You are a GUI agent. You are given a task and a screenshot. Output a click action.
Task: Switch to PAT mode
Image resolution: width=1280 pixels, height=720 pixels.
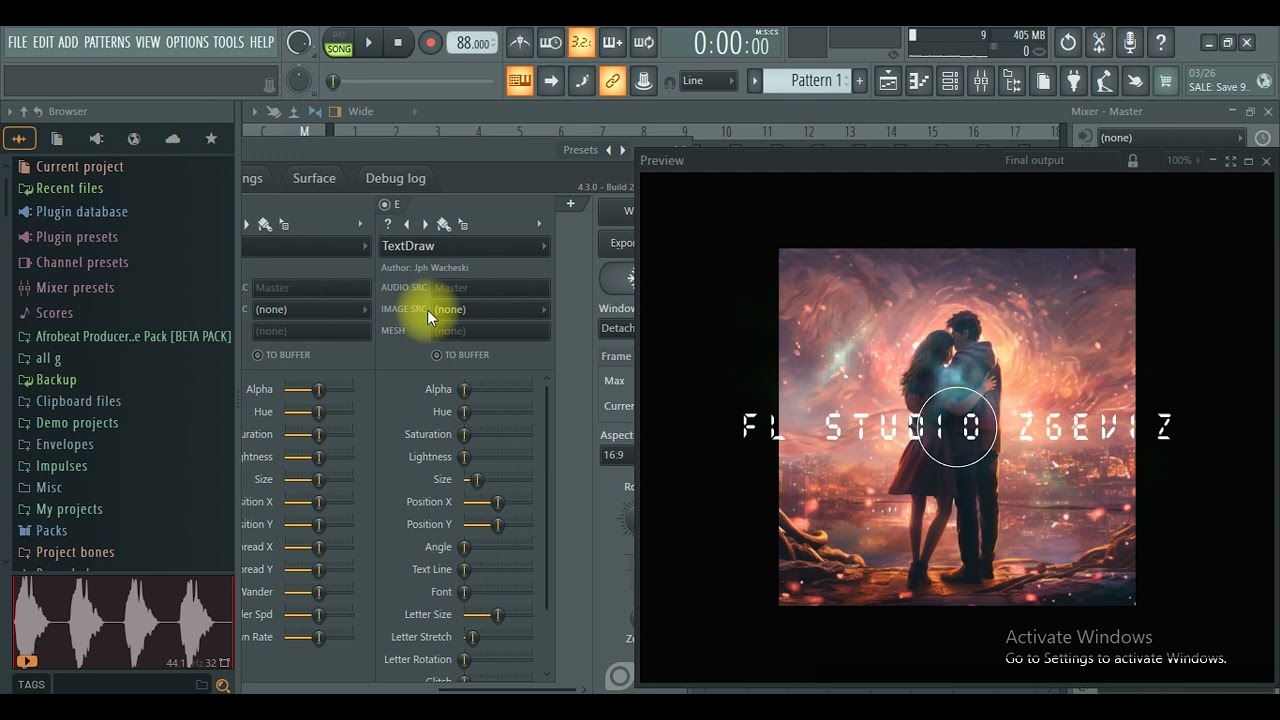[x=339, y=35]
